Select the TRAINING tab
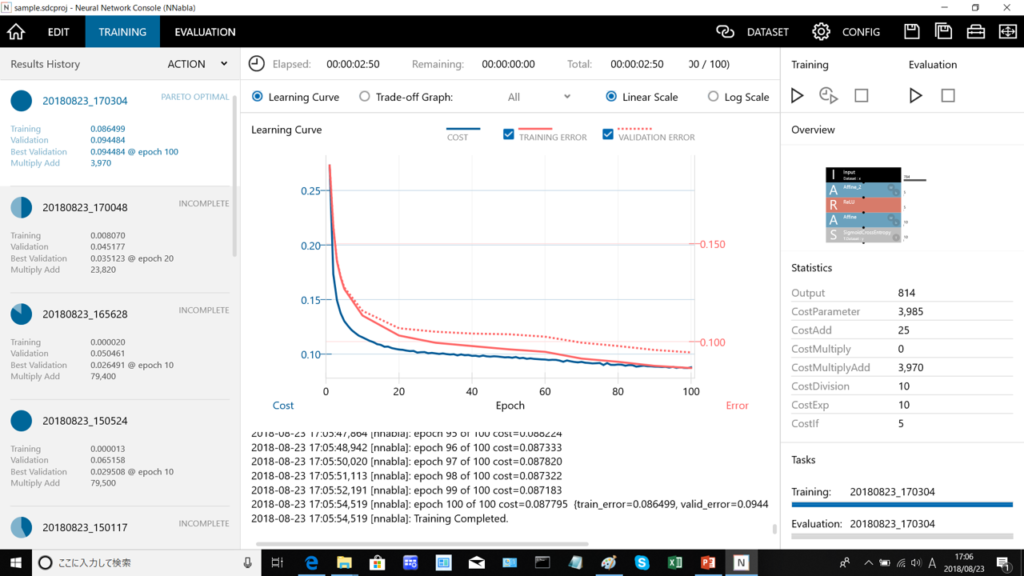This screenshot has height=576, width=1024. tap(122, 31)
